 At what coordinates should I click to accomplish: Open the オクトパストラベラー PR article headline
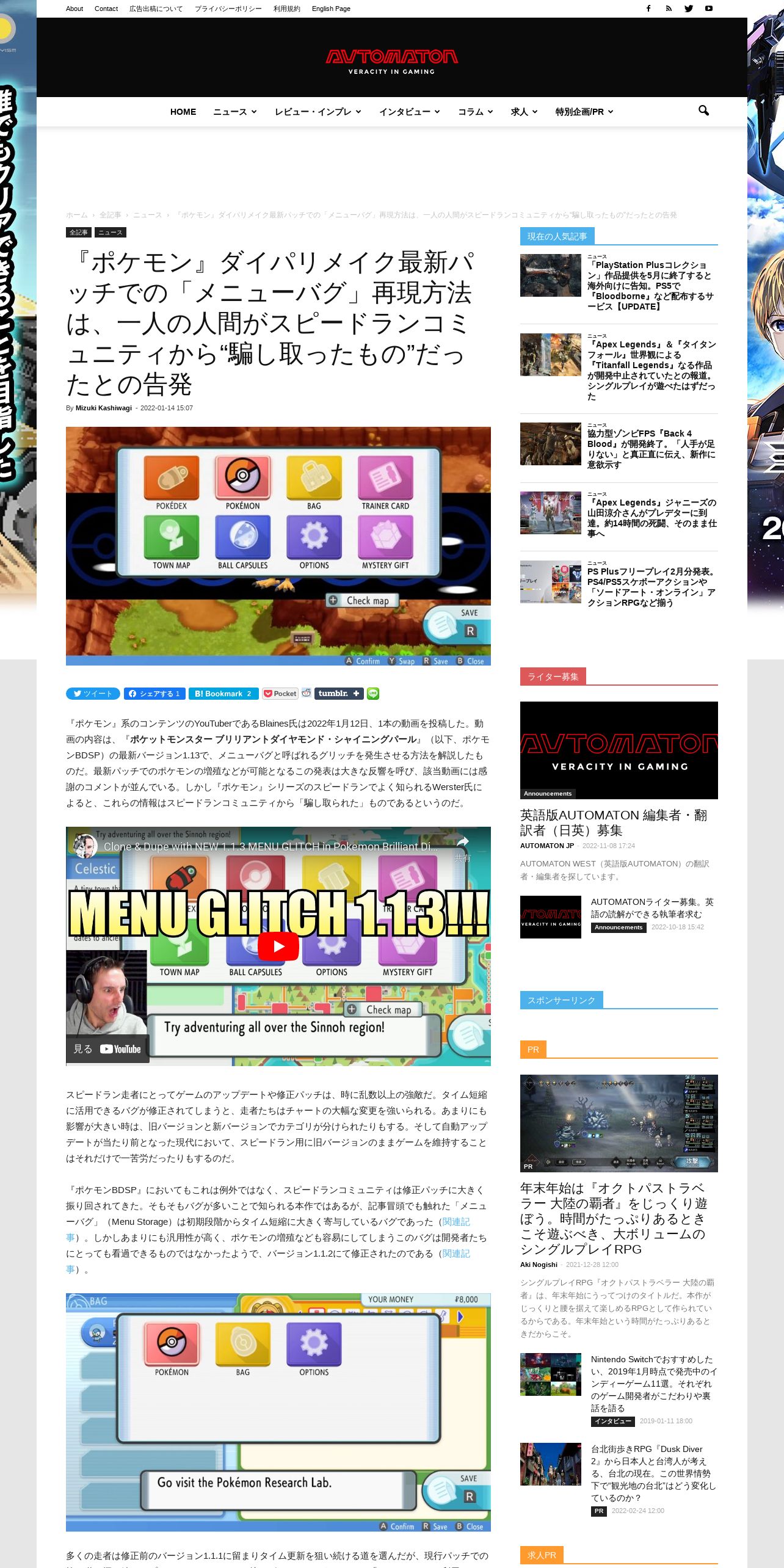(x=614, y=1218)
